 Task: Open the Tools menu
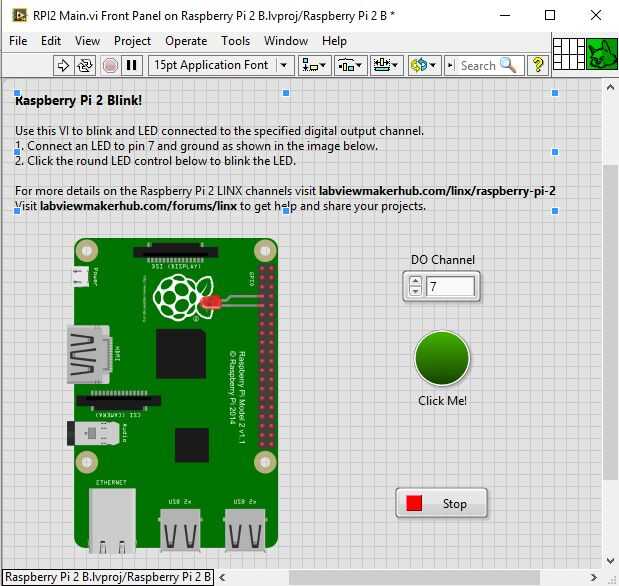click(x=235, y=41)
